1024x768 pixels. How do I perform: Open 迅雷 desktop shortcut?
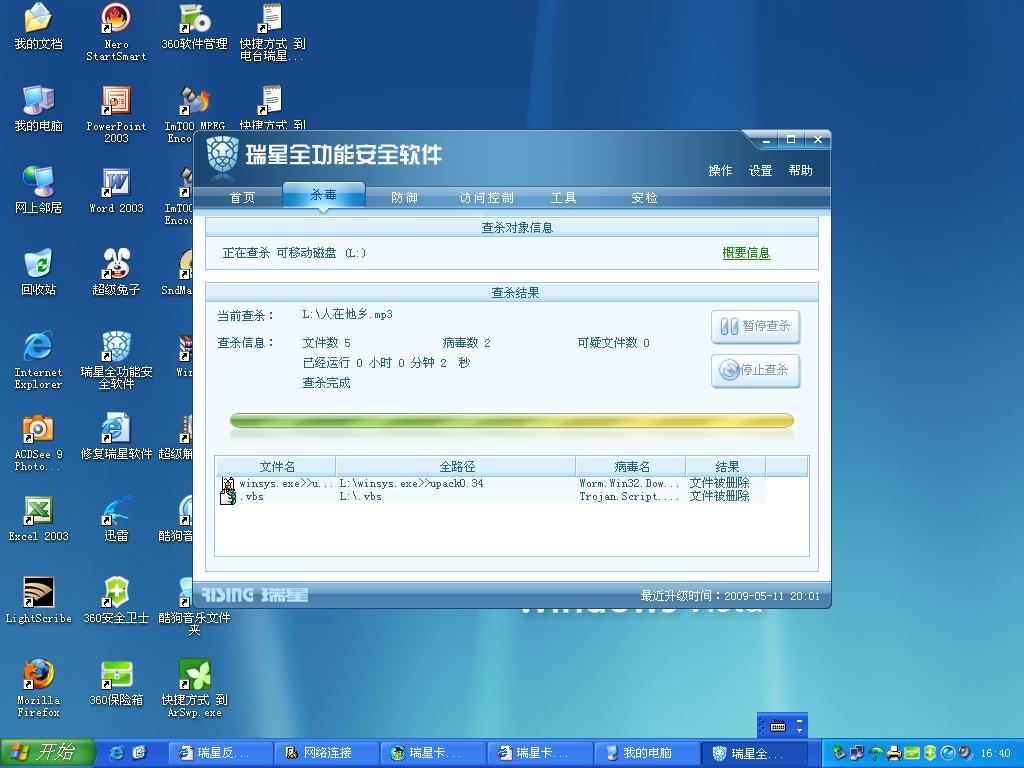(x=116, y=519)
